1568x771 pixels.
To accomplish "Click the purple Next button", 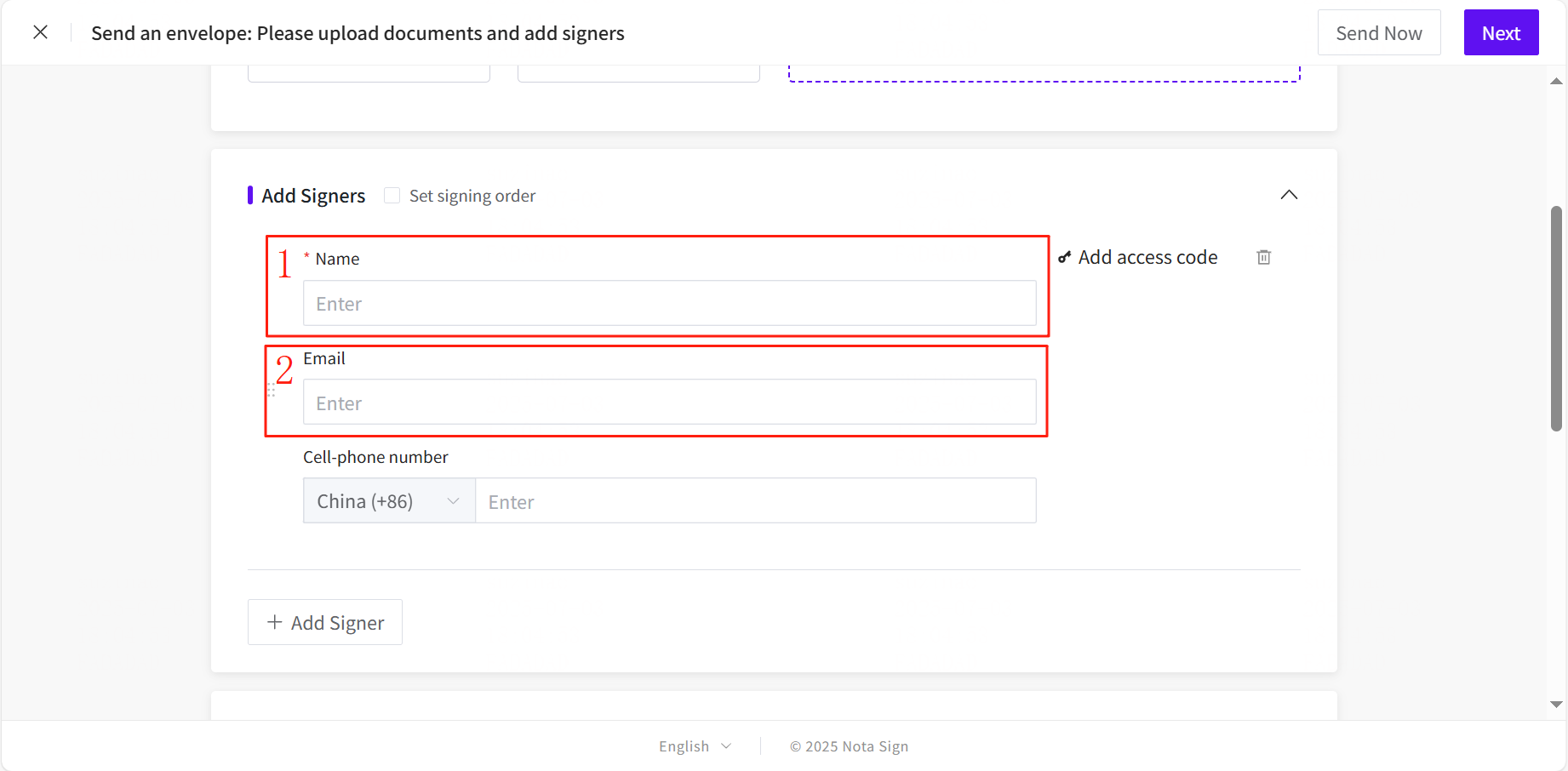I will [1501, 33].
